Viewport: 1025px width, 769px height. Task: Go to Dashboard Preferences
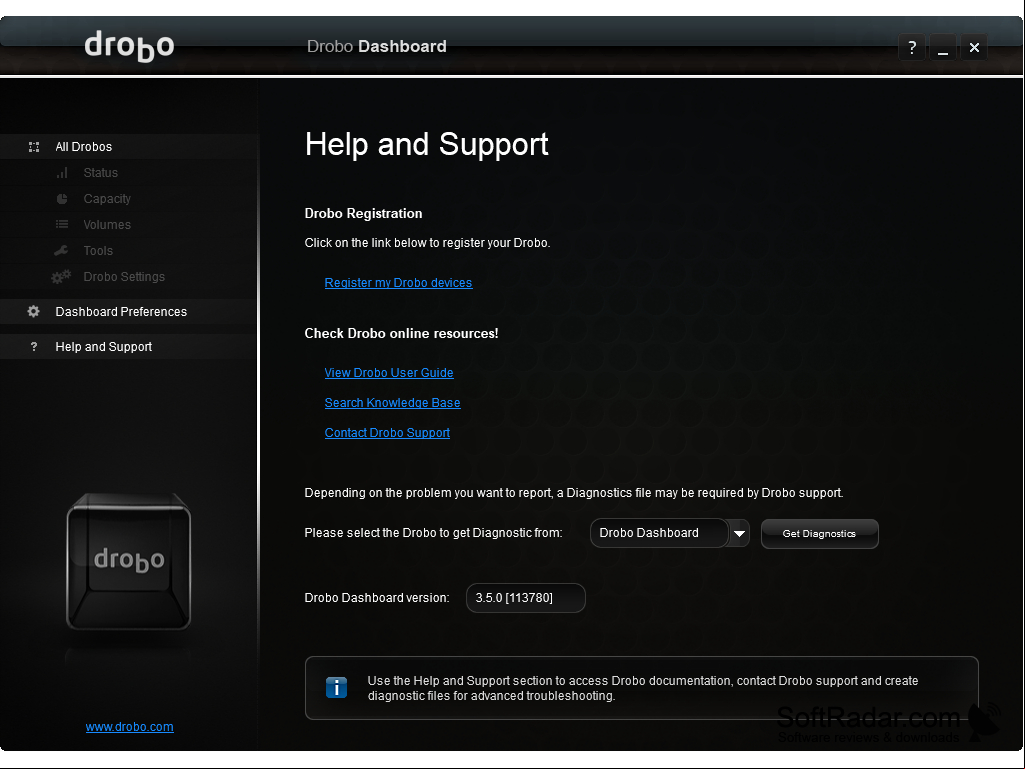pos(129,312)
